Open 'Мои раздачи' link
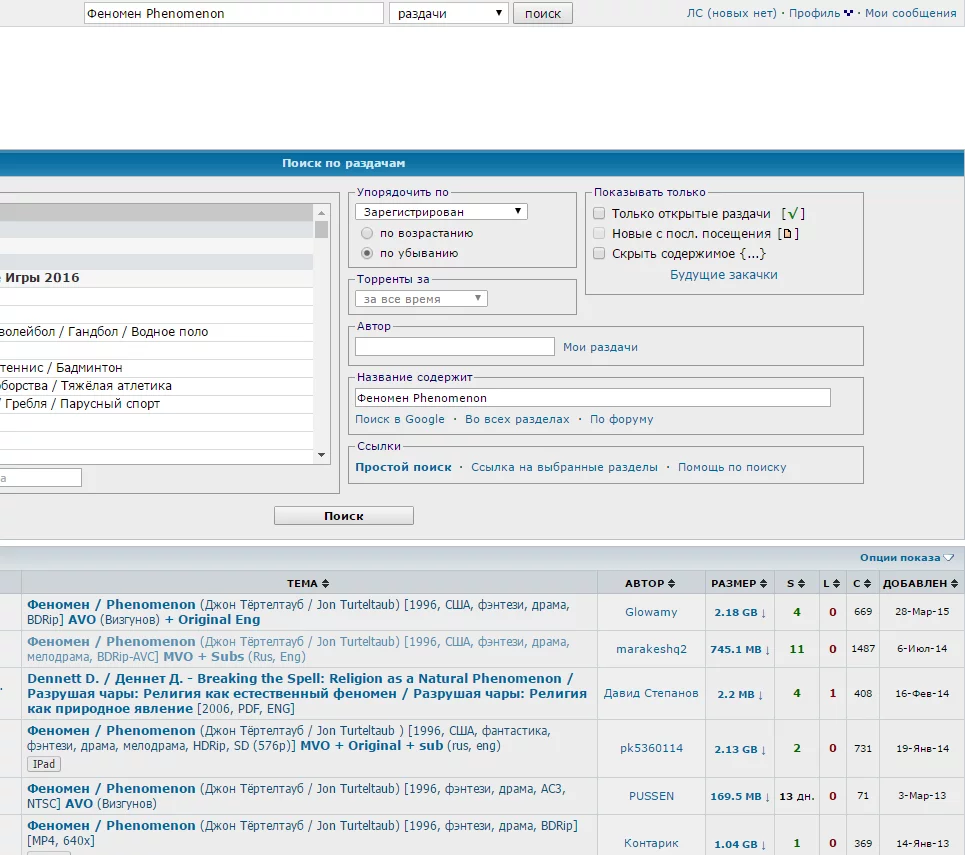The image size is (965, 855). tap(600, 347)
